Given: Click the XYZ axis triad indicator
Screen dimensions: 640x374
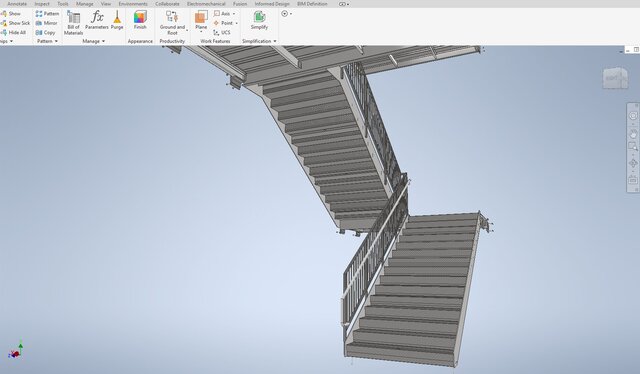Looking at the screenshot, I should [x=16, y=351].
